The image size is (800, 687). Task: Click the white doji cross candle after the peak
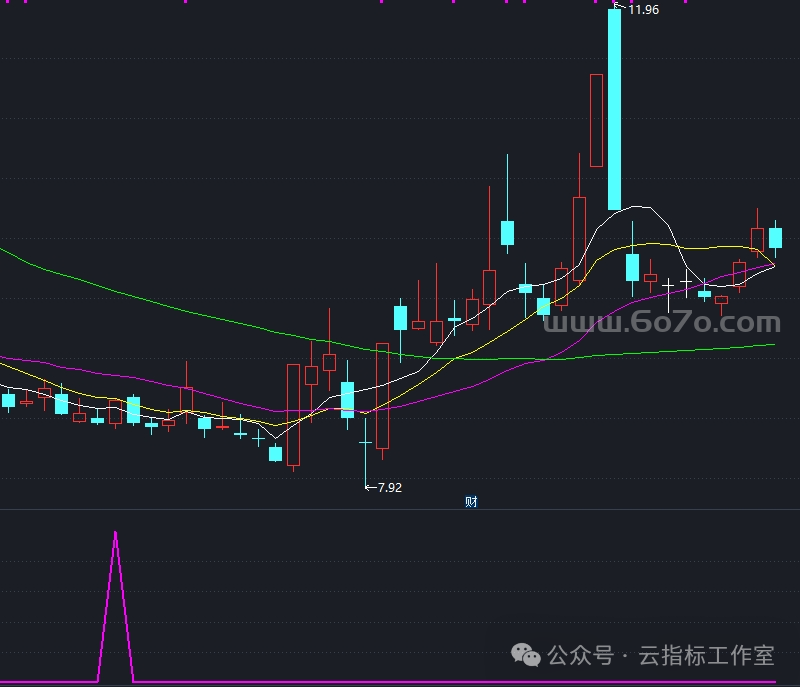(x=686, y=284)
